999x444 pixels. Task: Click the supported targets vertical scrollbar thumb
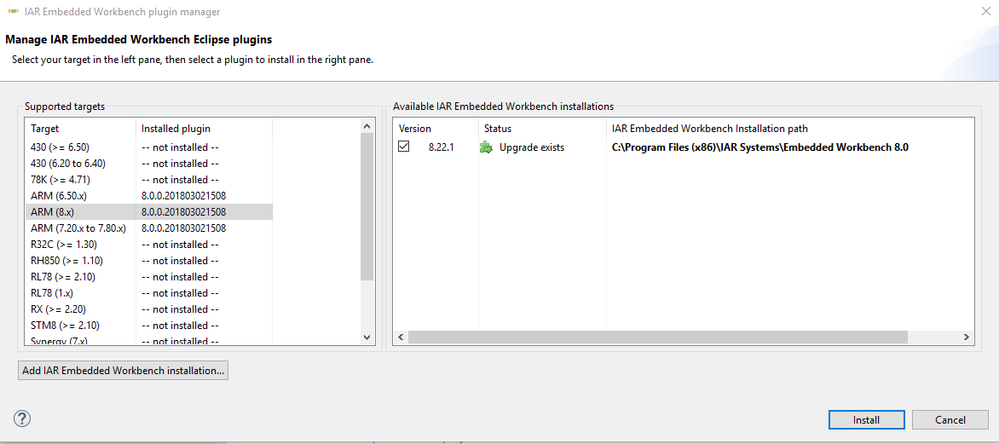367,207
